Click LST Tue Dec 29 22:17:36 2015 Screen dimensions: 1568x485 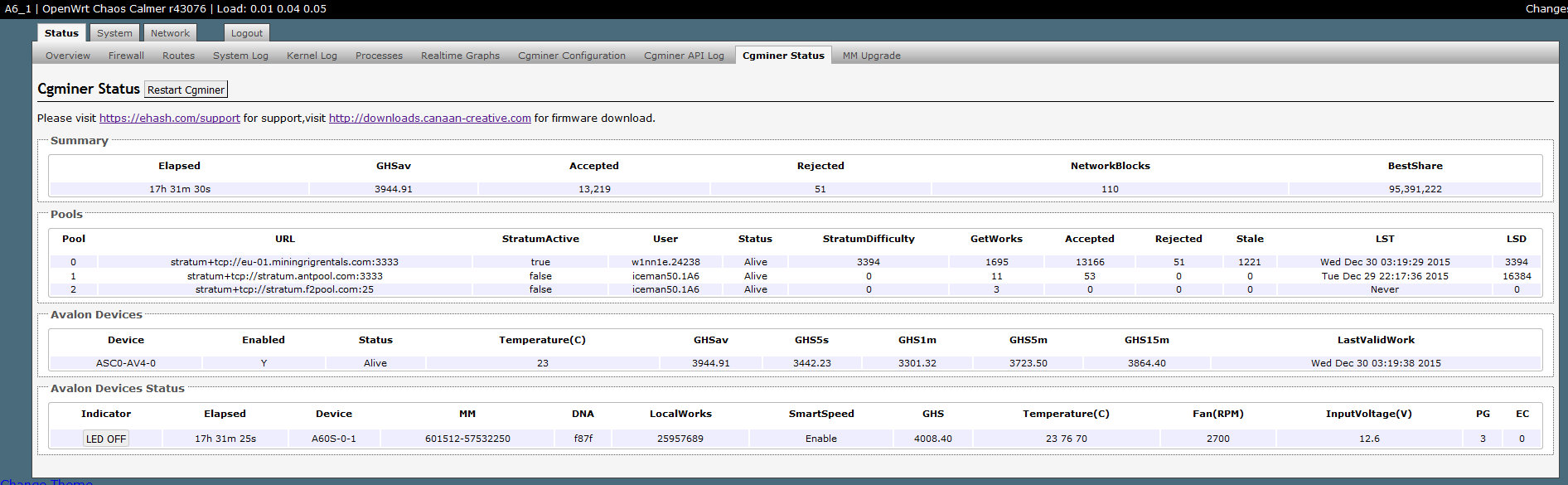1385,276
